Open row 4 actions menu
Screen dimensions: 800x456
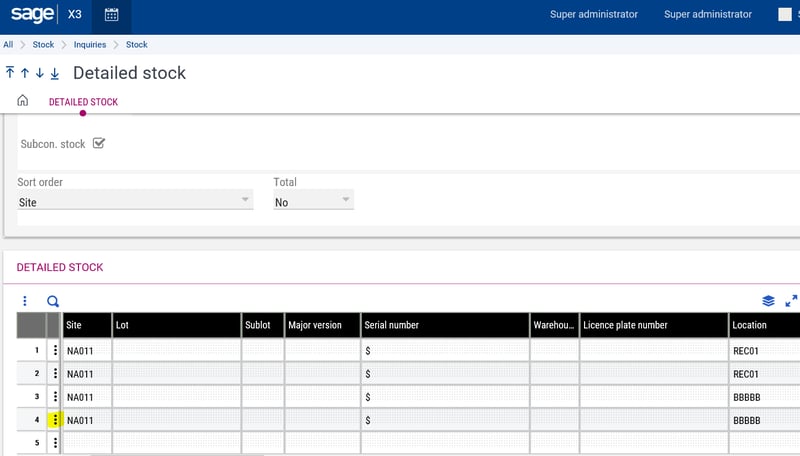55,420
